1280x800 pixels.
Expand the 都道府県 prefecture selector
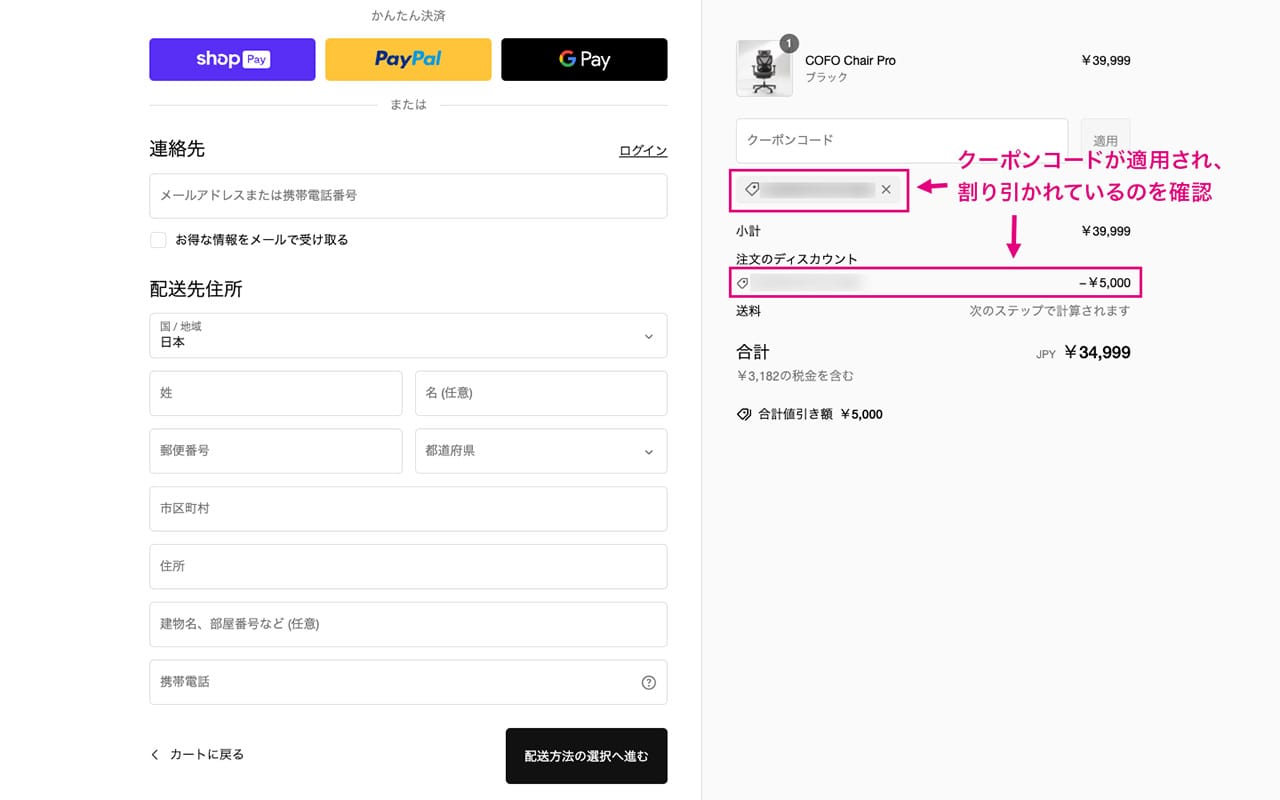[540, 451]
